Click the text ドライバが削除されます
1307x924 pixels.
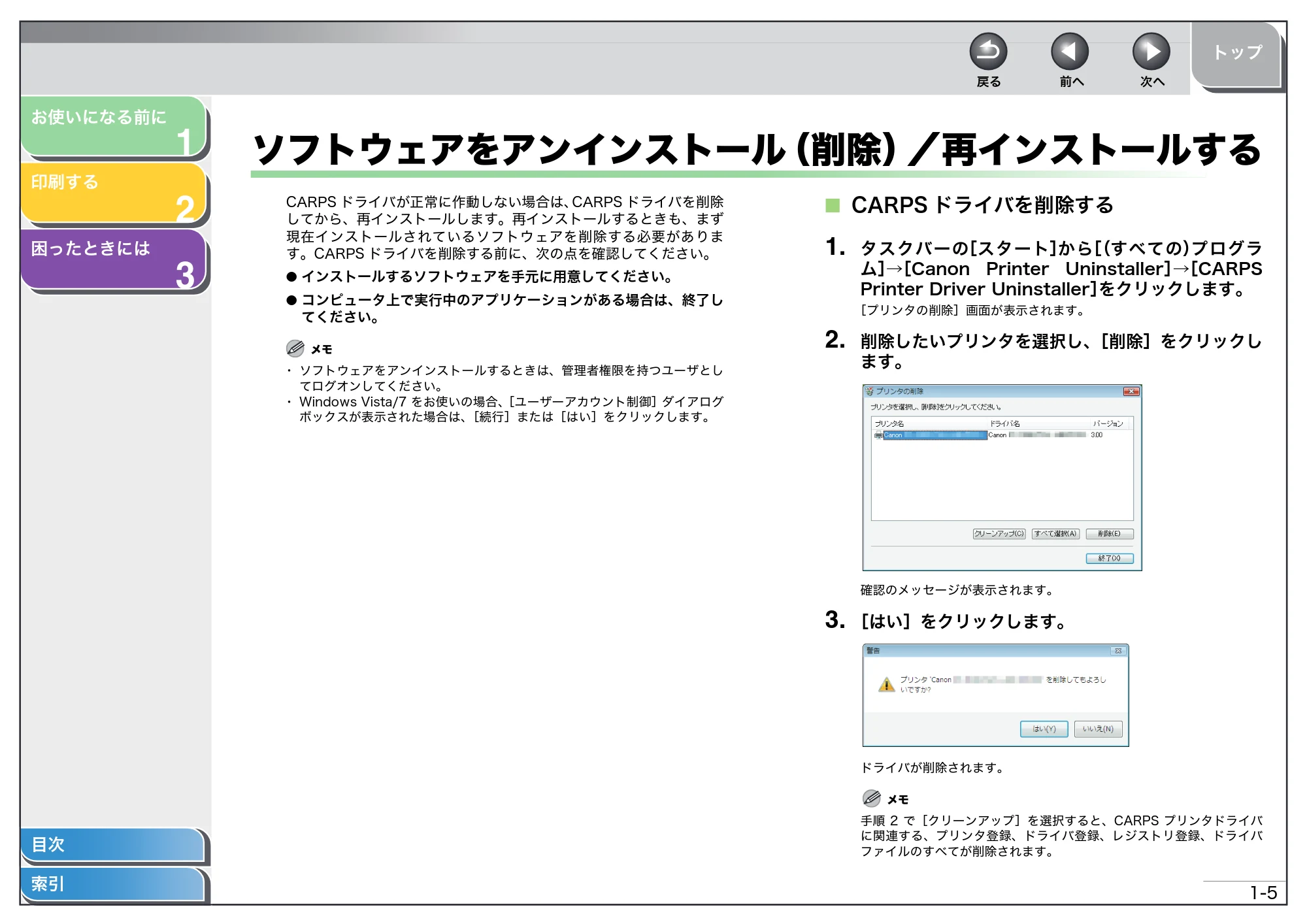click(933, 767)
